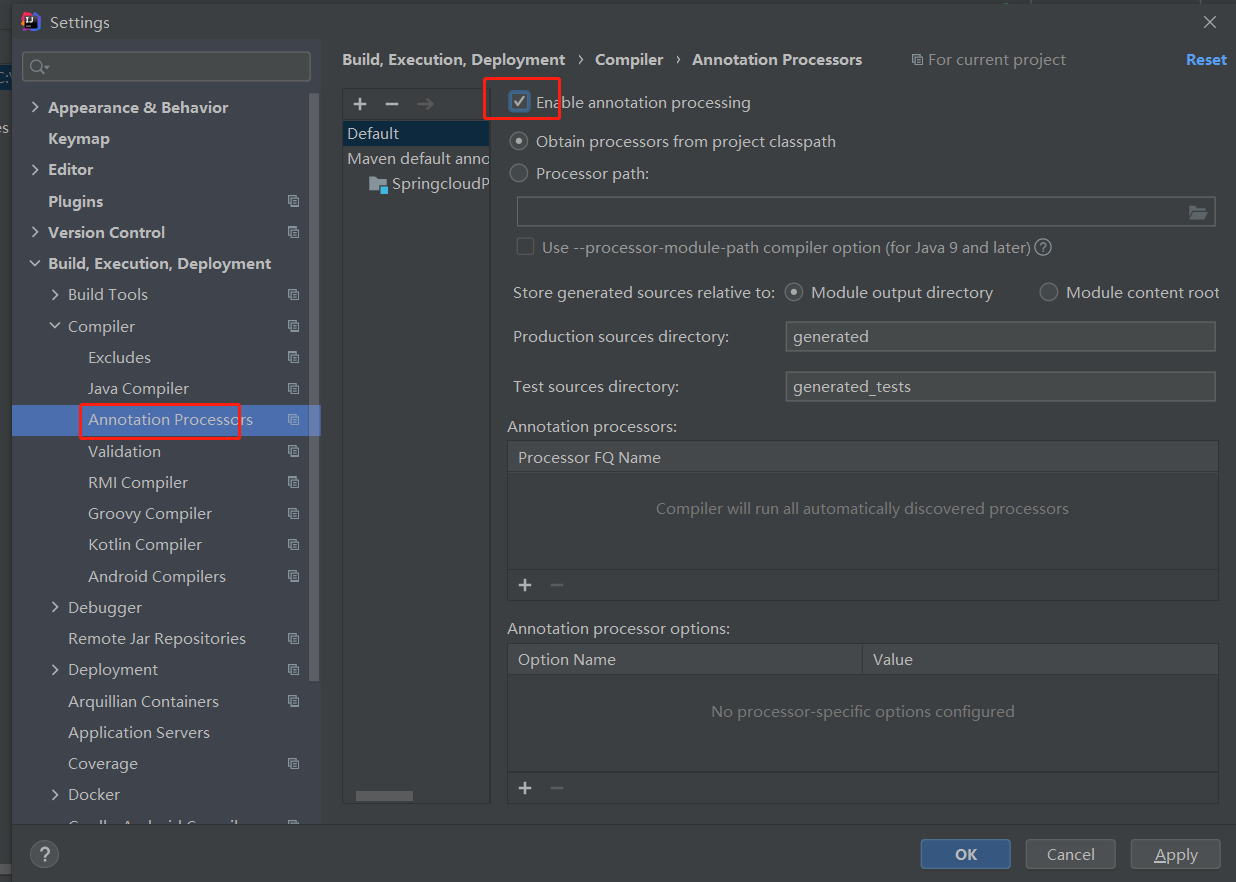Click the Reset link
This screenshot has width=1236, height=882.
tap(1206, 60)
